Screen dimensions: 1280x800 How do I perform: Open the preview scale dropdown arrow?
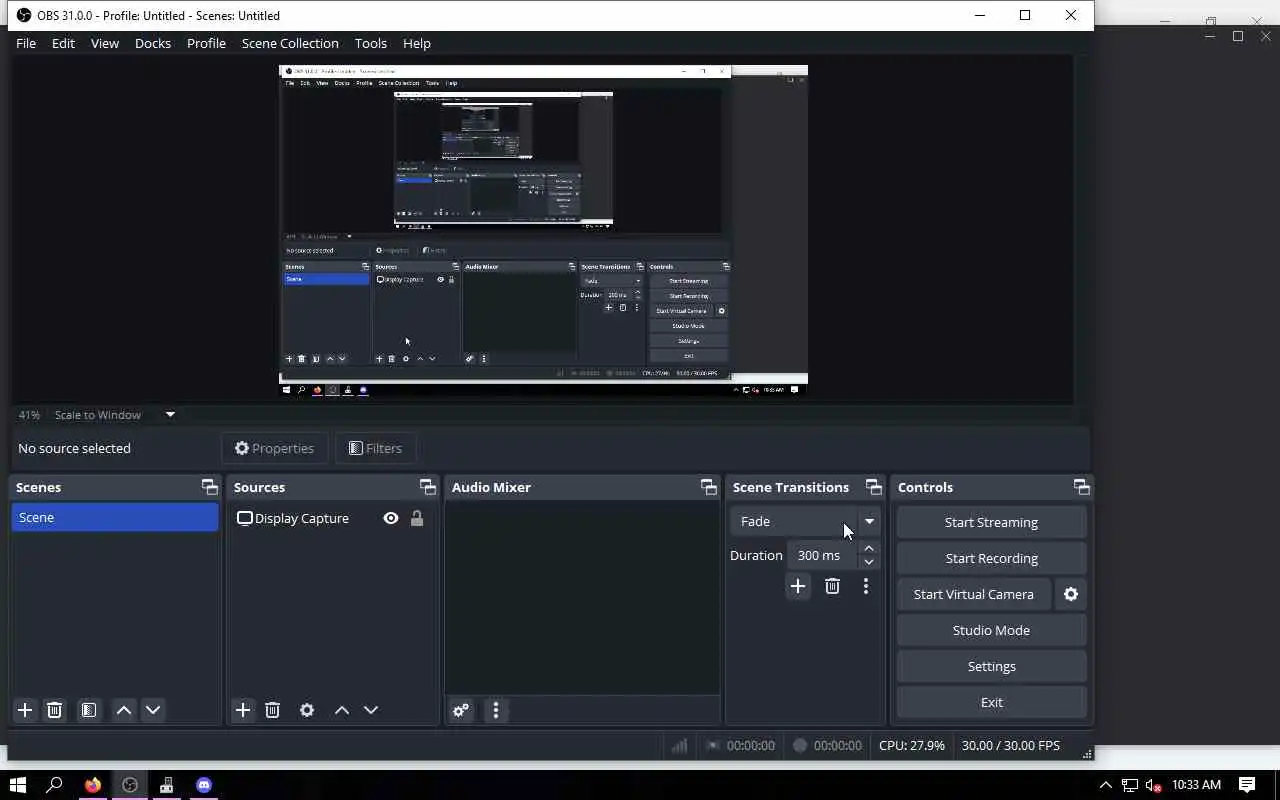(170, 414)
